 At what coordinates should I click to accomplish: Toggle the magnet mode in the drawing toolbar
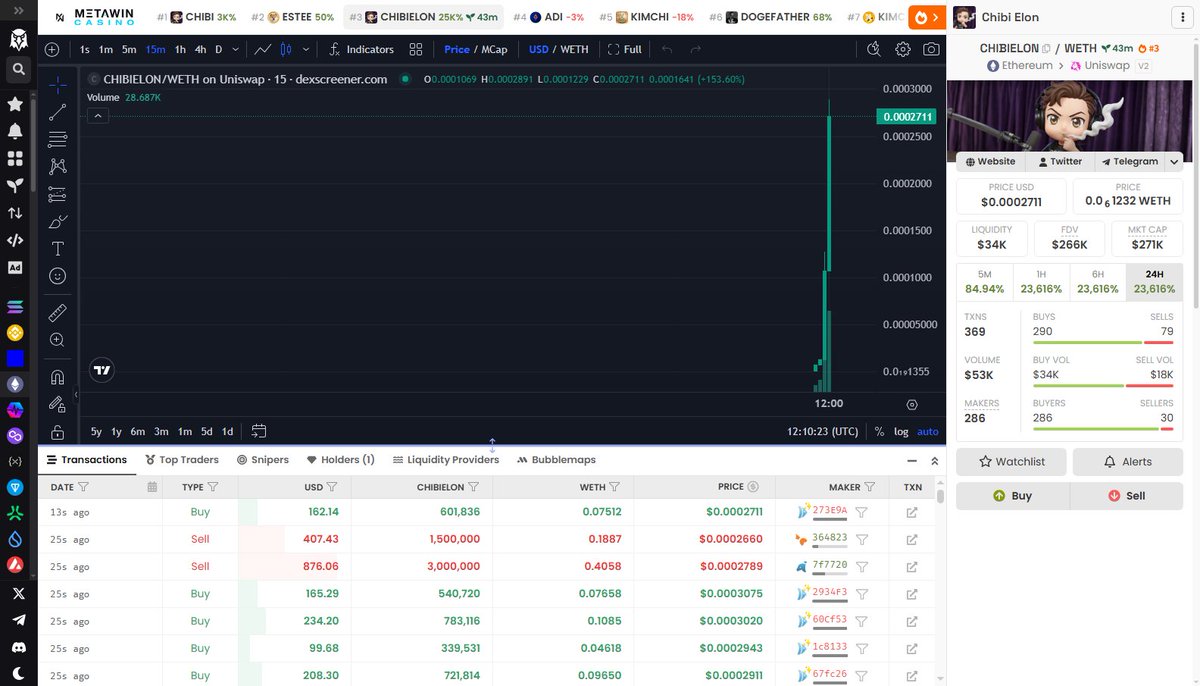point(57,378)
